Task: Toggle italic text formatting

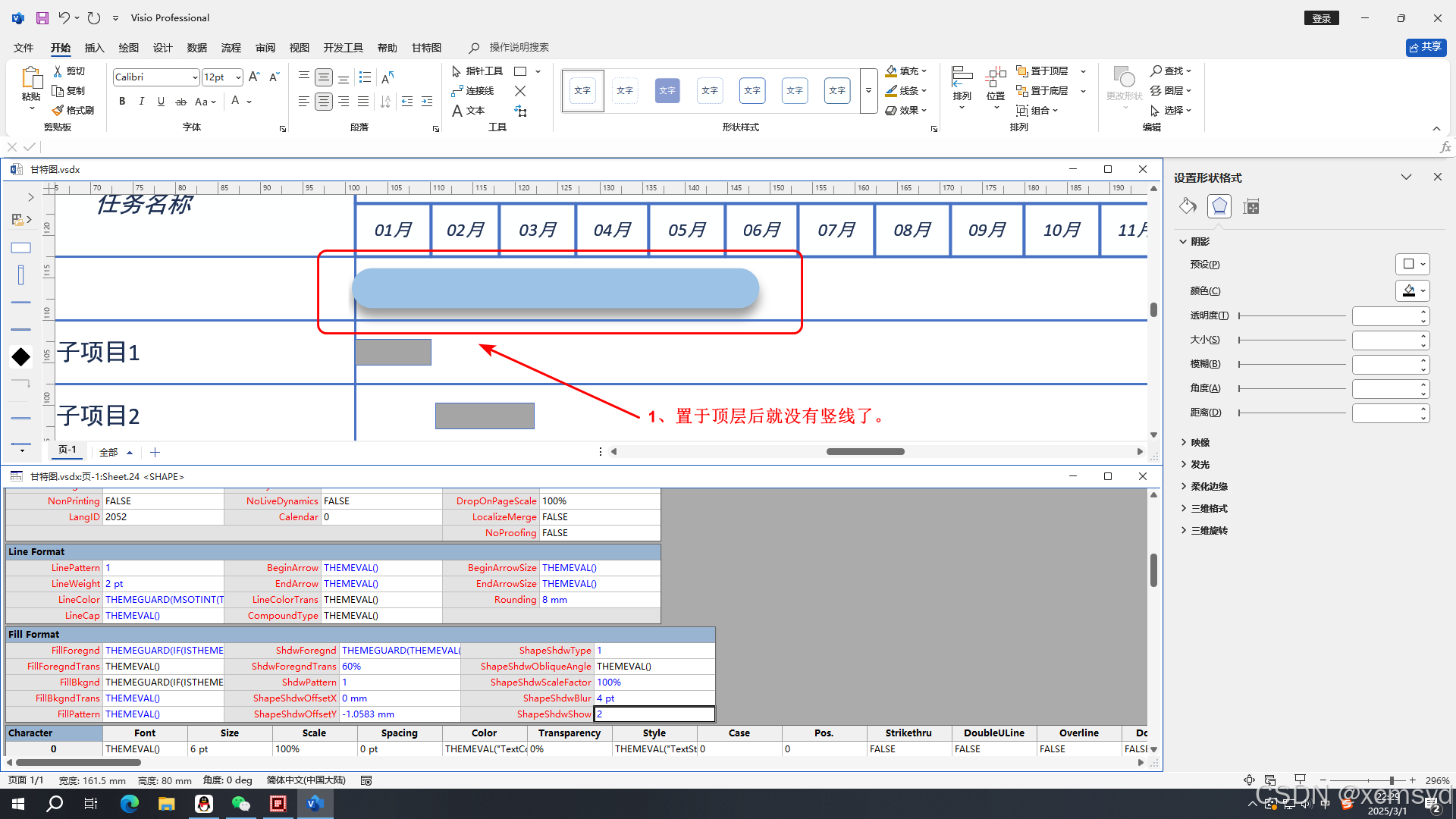Action: (141, 102)
